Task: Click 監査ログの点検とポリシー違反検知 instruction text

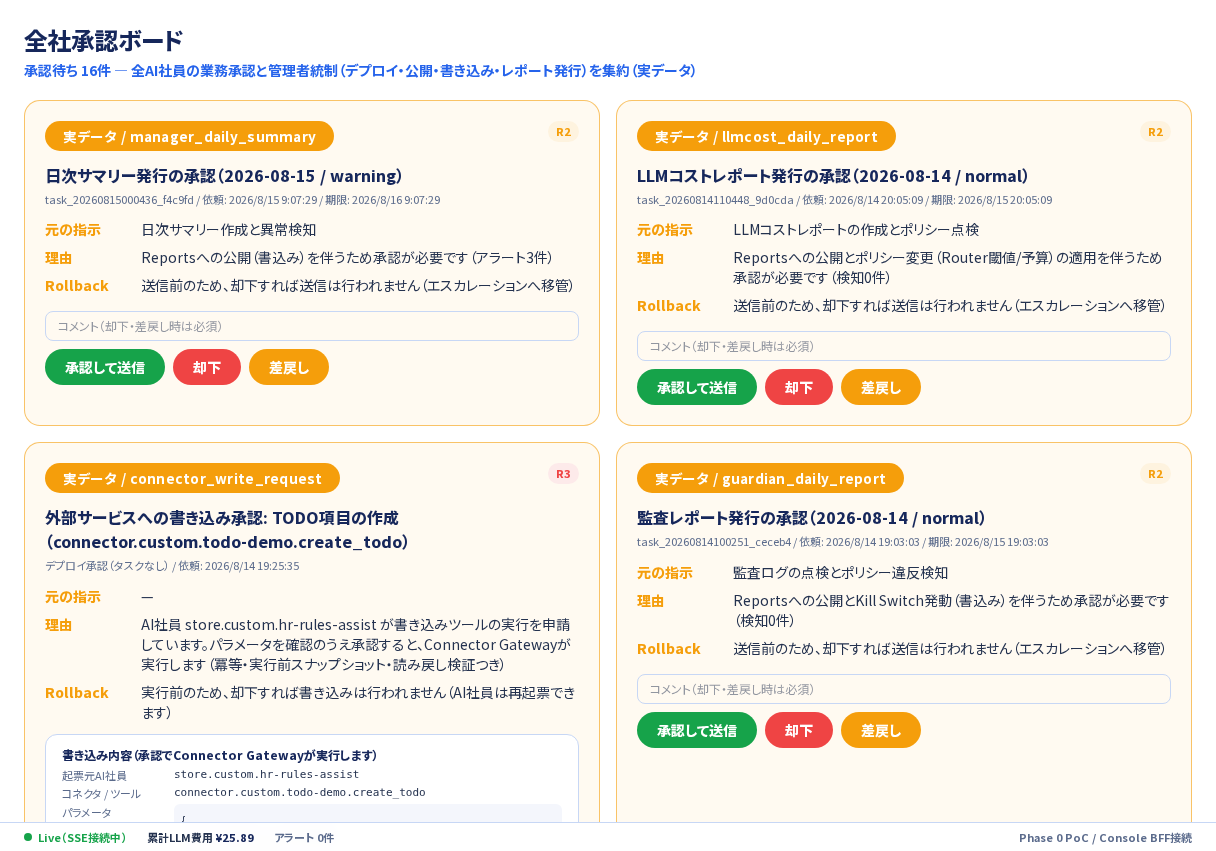Action: tap(840, 573)
